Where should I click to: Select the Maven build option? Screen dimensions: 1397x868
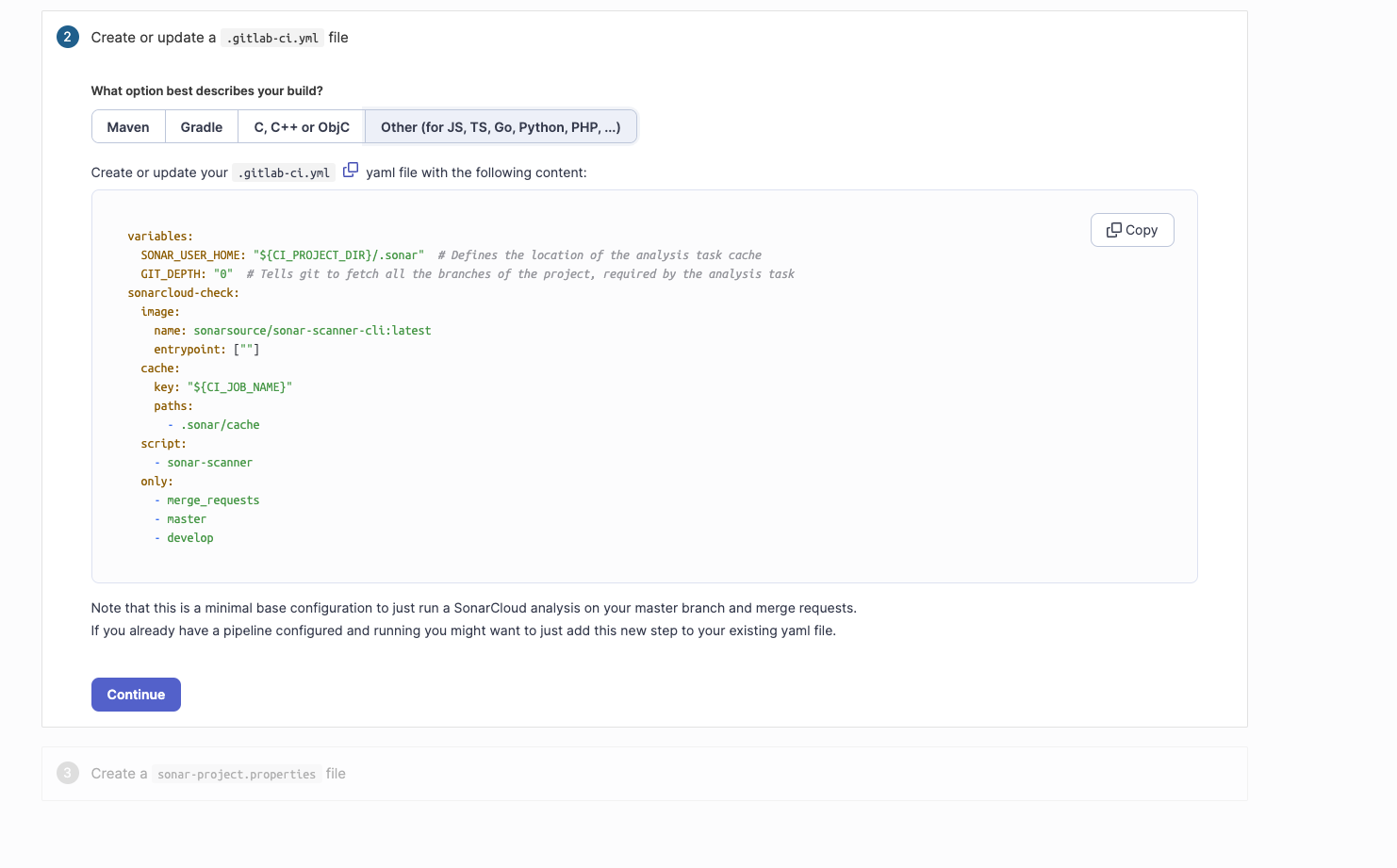128,127
